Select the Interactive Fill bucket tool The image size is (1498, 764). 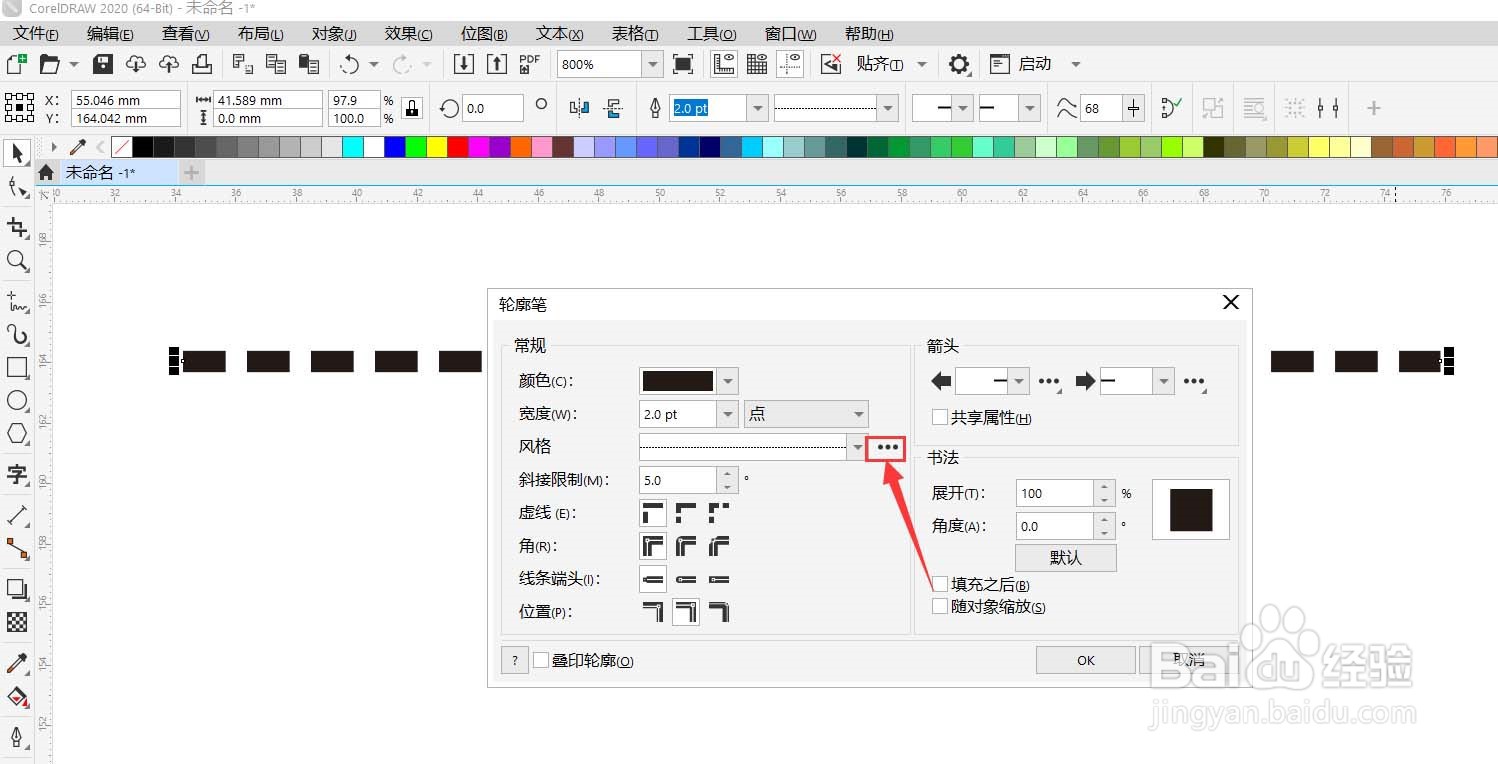pyautogui.click(x=17, y=697)
